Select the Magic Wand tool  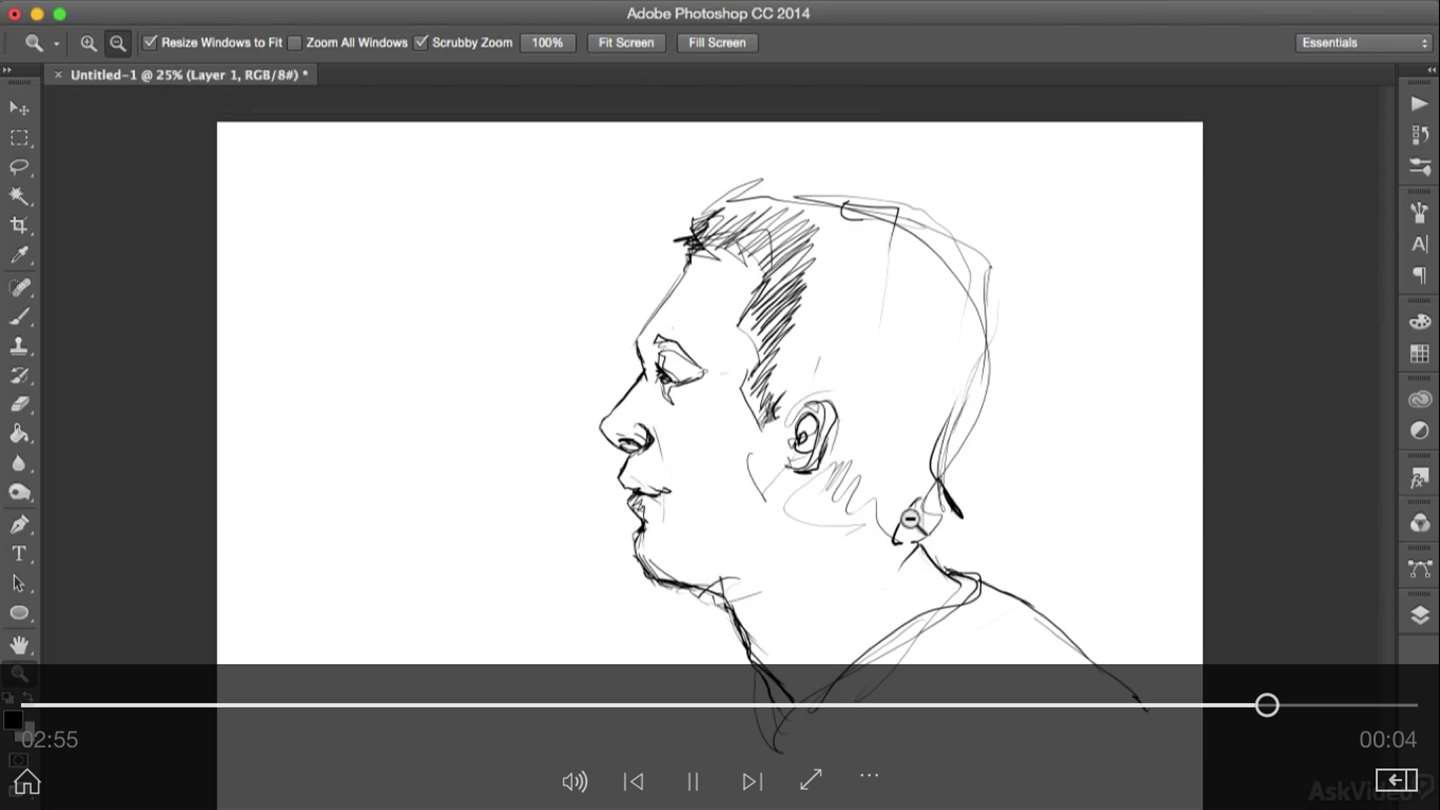(x=19, y=196)
